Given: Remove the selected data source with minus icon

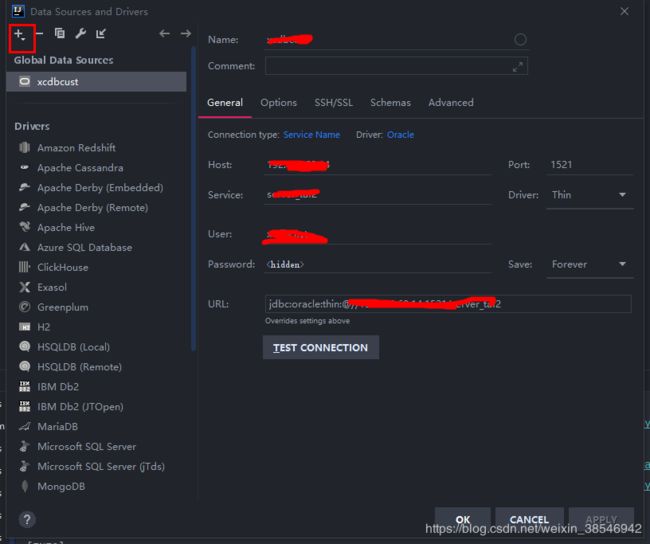Looking at the screenshot, I should 39,33.
